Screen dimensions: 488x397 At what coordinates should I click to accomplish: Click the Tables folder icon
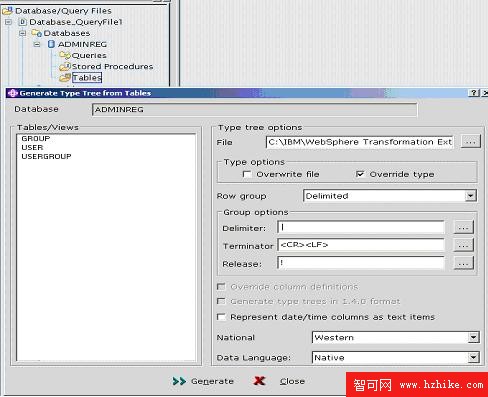click(x=65, y=77)
